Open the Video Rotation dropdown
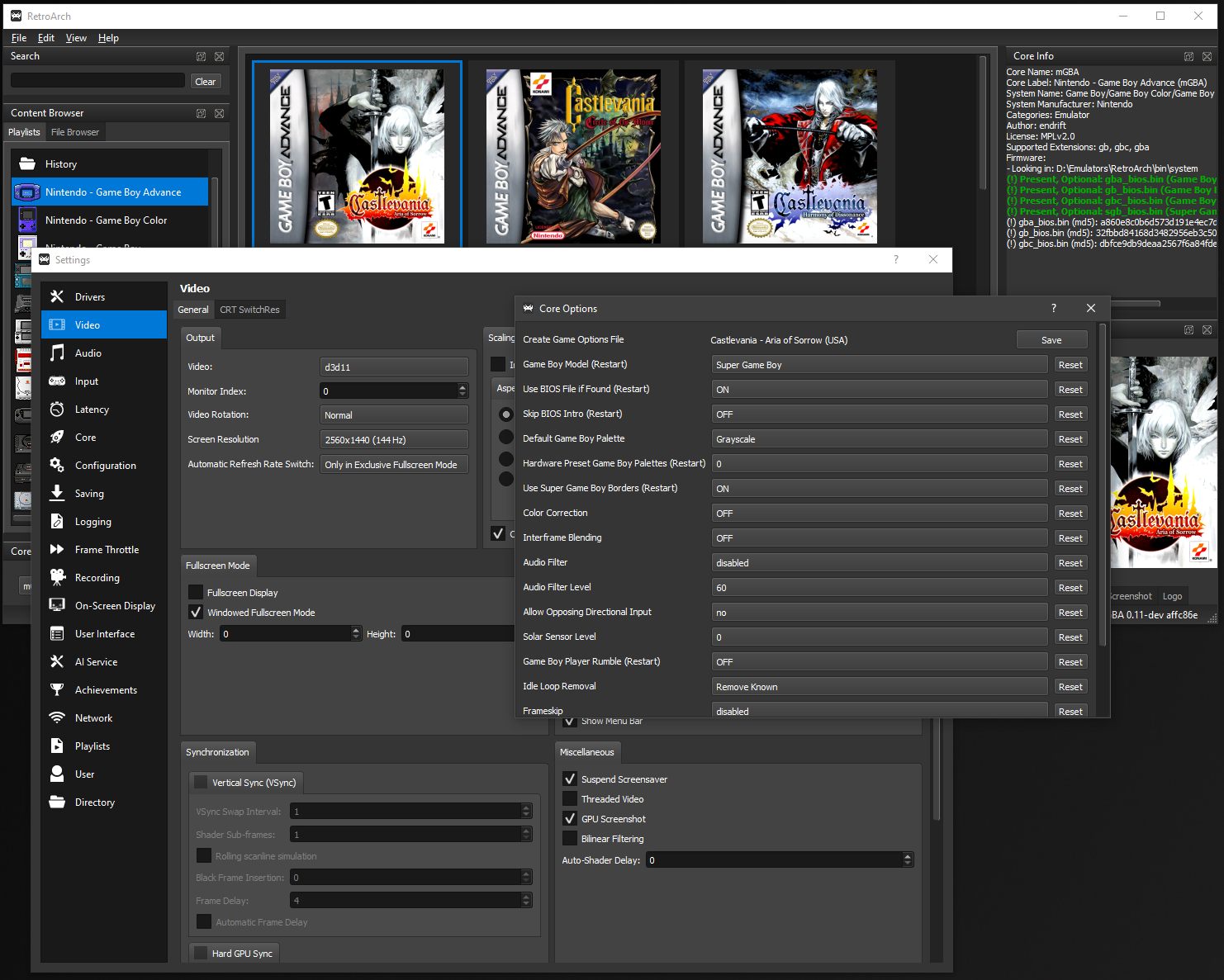This screenshot has width=1224, height=980. (x=394, y=415)
